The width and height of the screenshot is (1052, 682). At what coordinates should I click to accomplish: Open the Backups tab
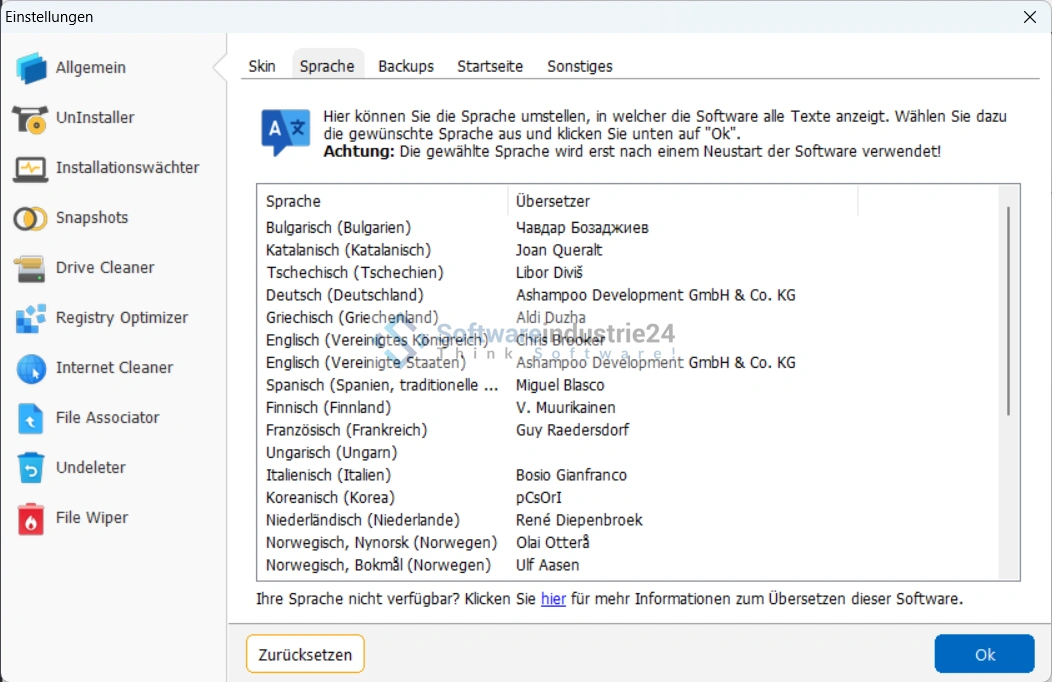click(x=406, y=66)
